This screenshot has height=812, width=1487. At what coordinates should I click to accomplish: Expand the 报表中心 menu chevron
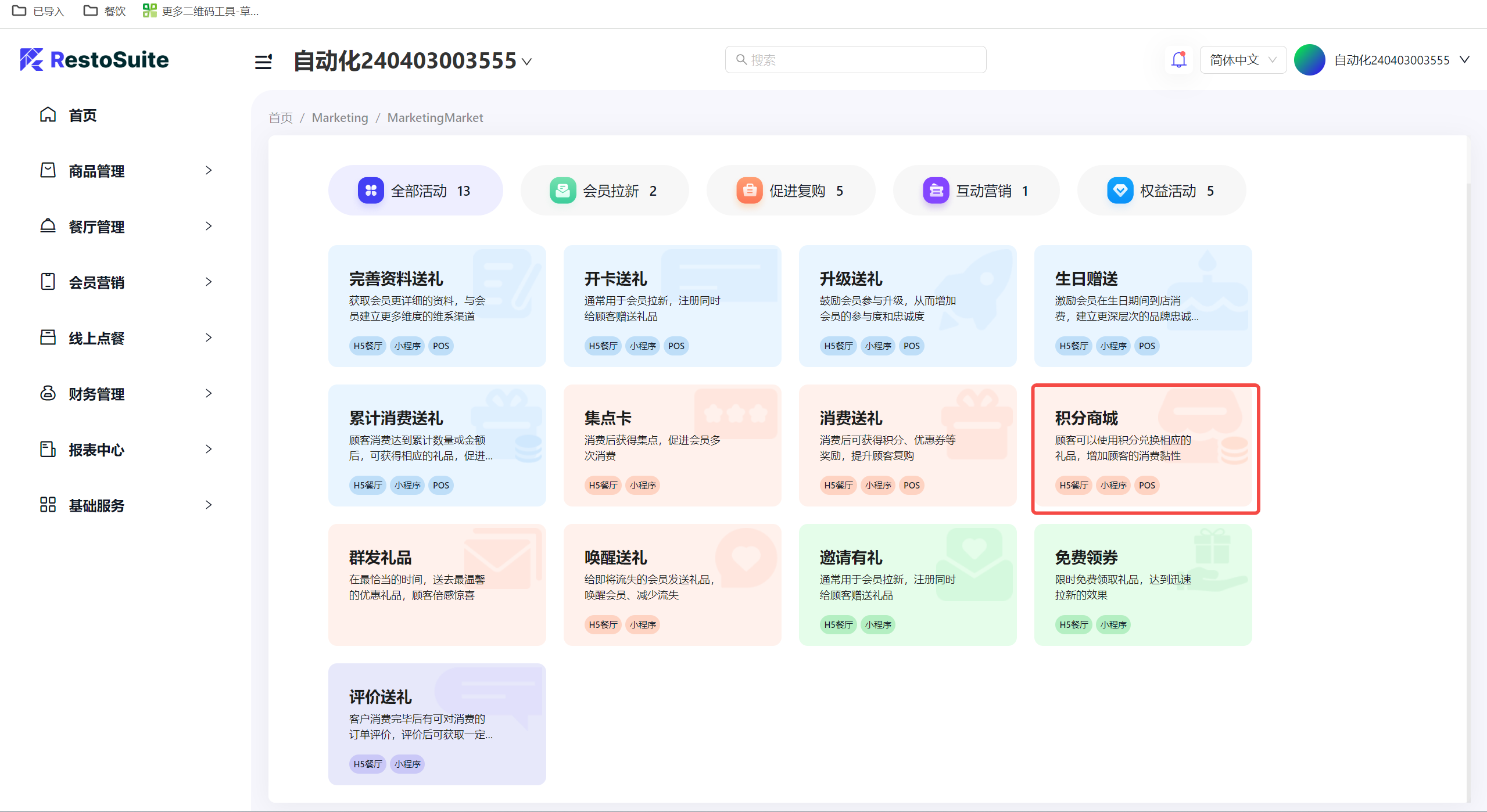pyautogui.click(x=209, y=449)
